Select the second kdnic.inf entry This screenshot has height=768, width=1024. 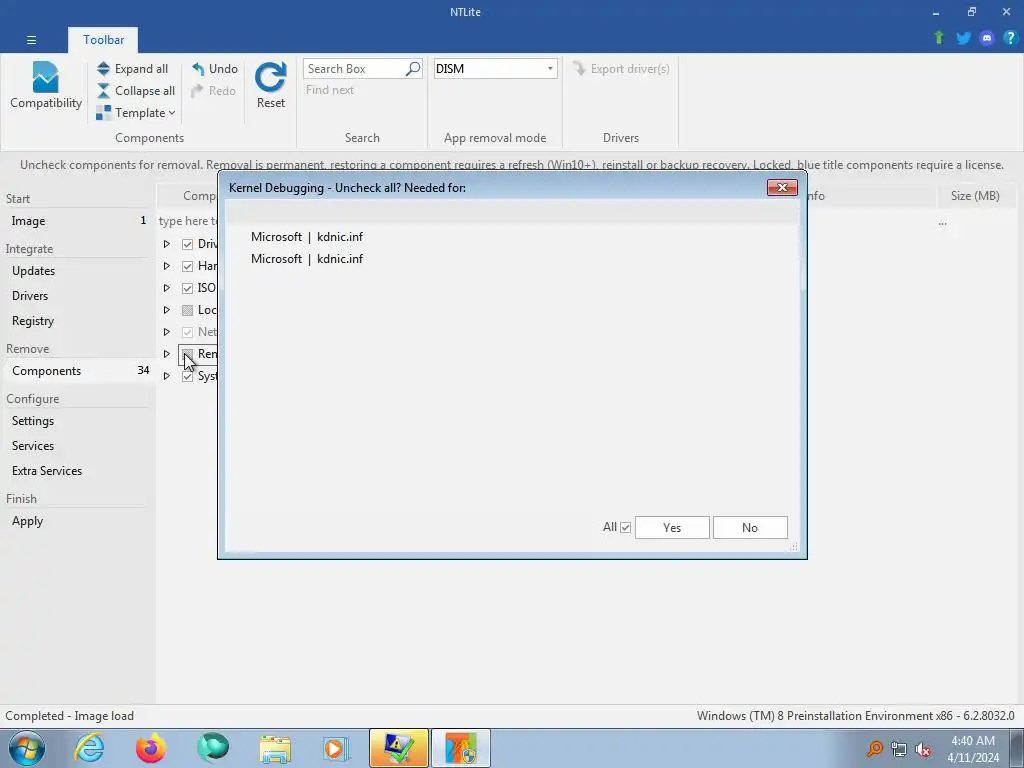coord(307,259)
